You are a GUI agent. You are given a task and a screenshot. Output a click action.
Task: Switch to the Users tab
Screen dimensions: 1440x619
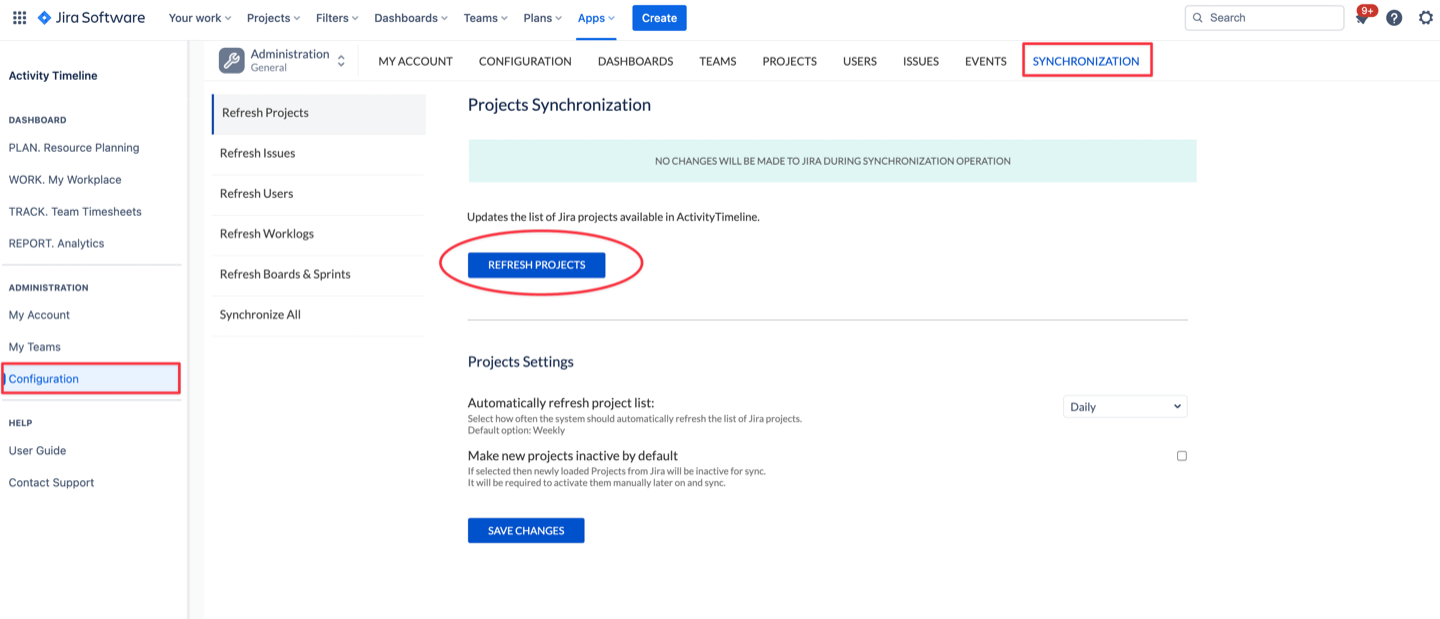tap(859, 61)
